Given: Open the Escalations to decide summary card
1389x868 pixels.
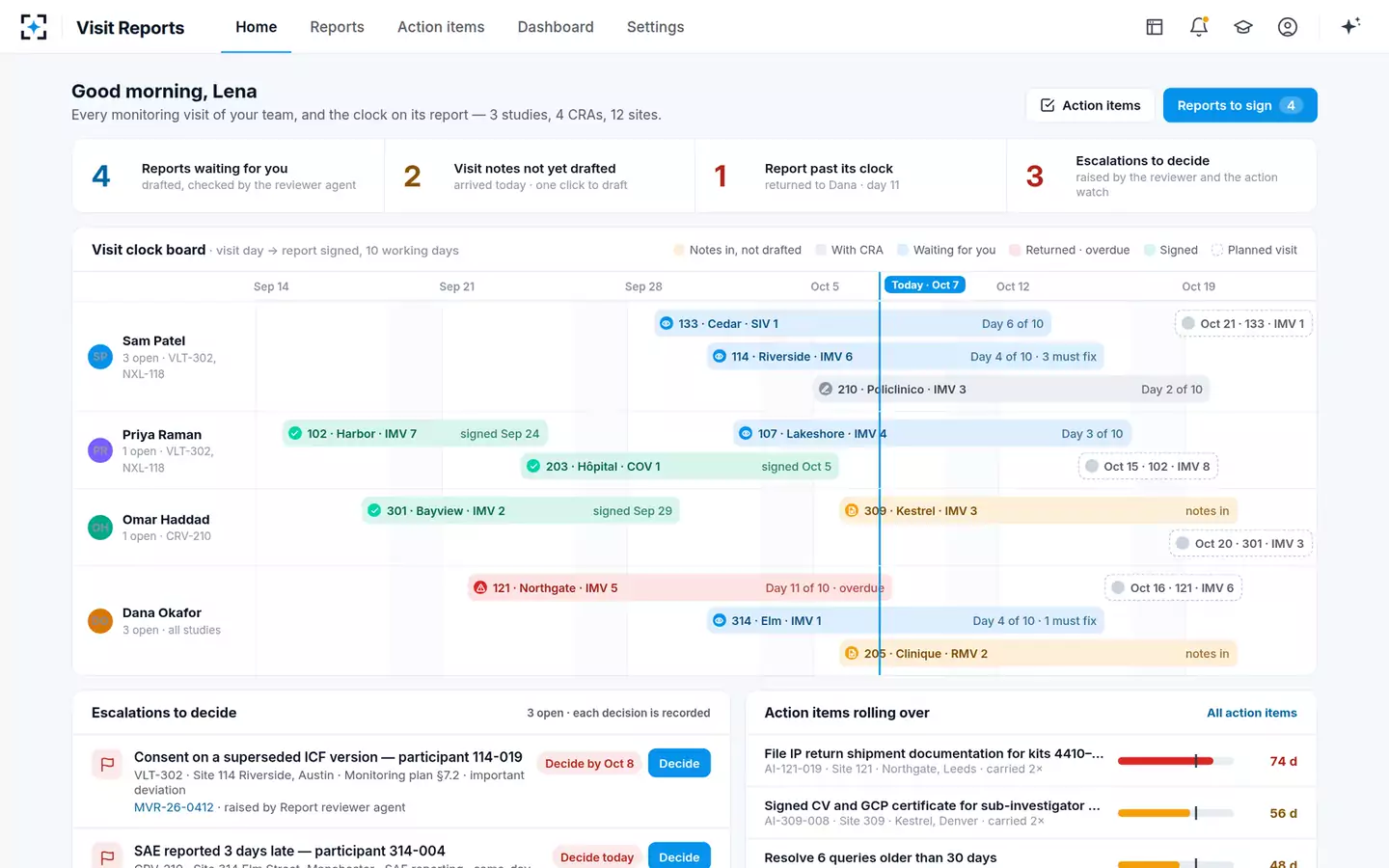Looking at the screenshot, I should pyautogui.click(x=1161, y=176).
